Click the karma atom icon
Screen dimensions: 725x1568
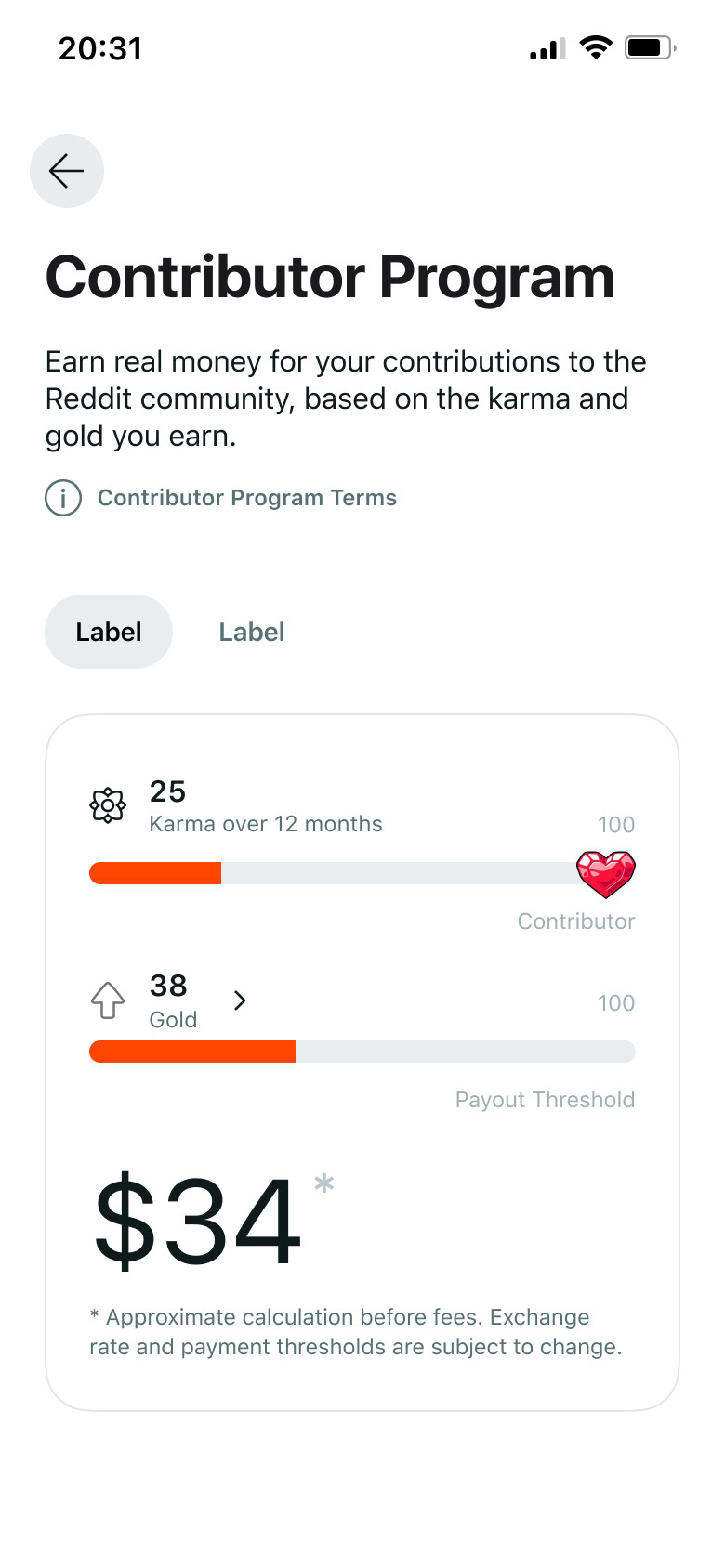click(x=108, y=805)
